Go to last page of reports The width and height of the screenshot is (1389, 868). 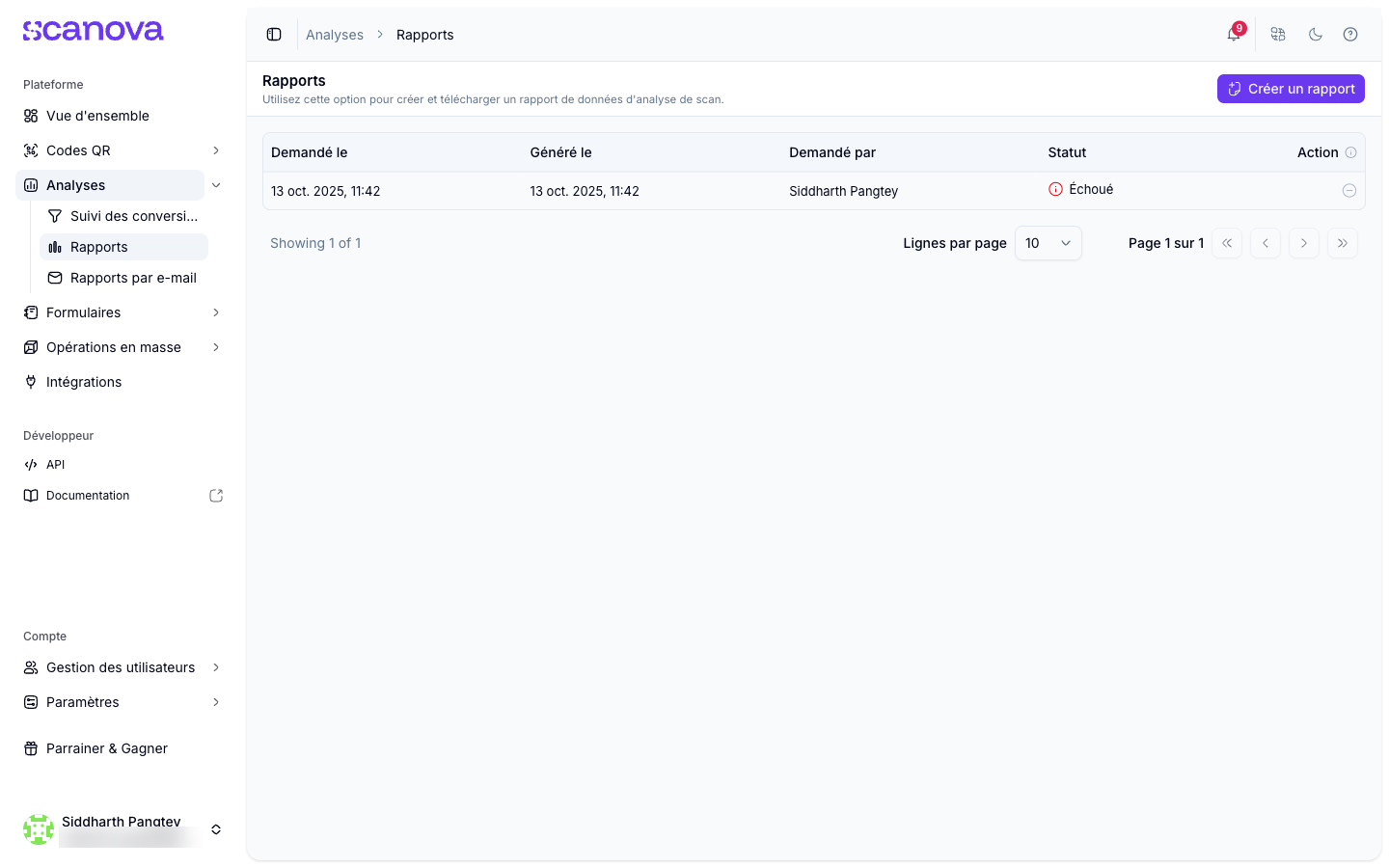1343,243
